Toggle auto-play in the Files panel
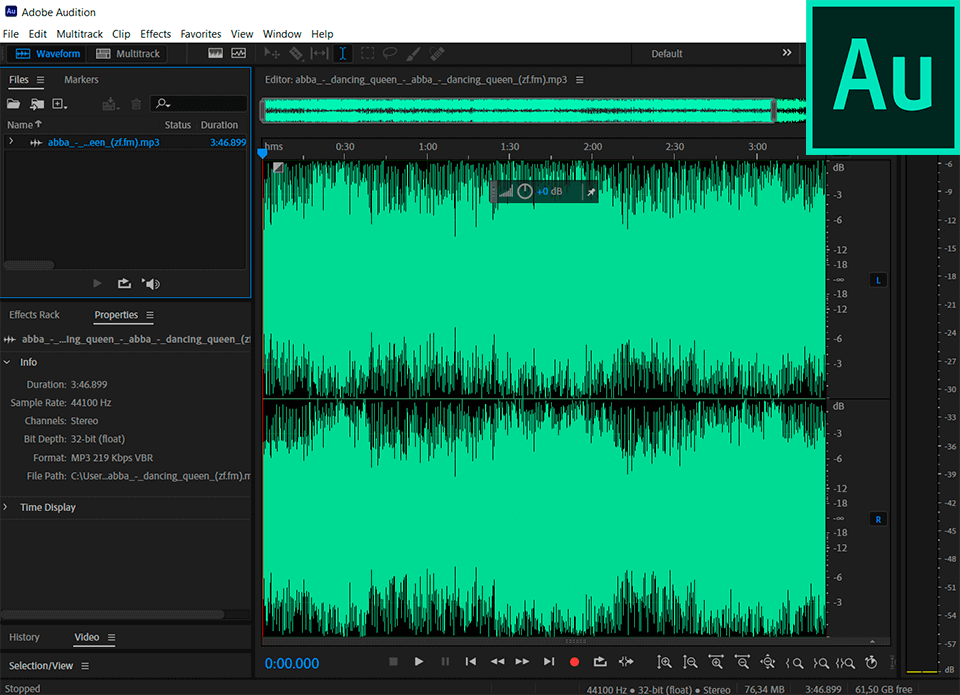Image resolution: width=960 pixels, height=695 pixels. (151, 284)
